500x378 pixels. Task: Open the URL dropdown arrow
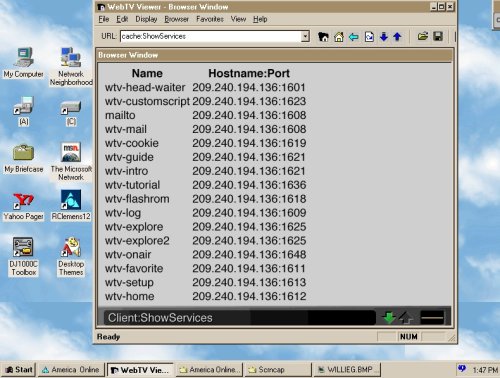[305, 36]
